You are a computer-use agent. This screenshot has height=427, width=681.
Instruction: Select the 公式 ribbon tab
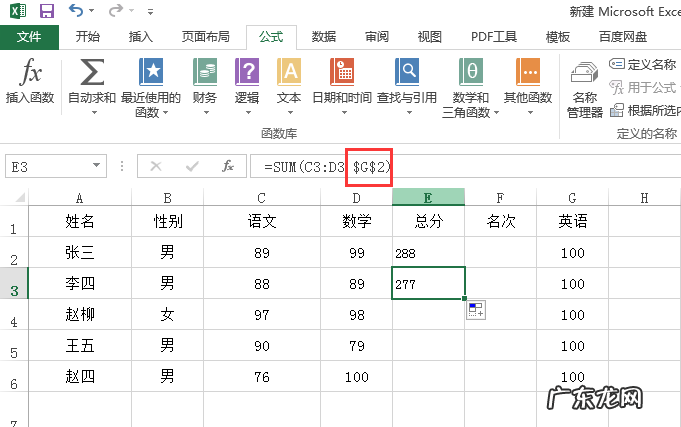271,37
